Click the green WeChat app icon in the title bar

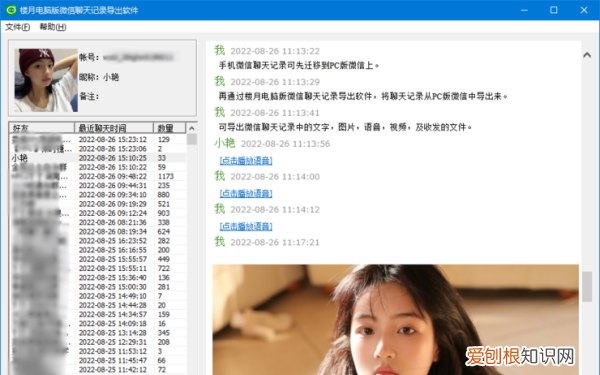[11, 10]
